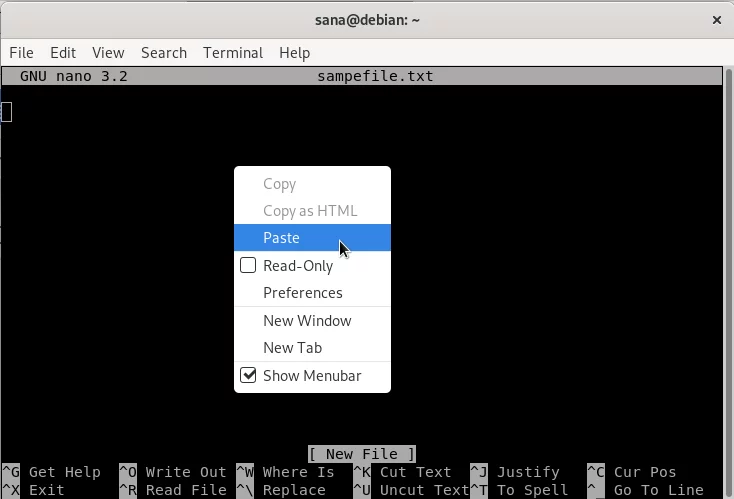
Task: Open the View menu
Action: [108, 52]
